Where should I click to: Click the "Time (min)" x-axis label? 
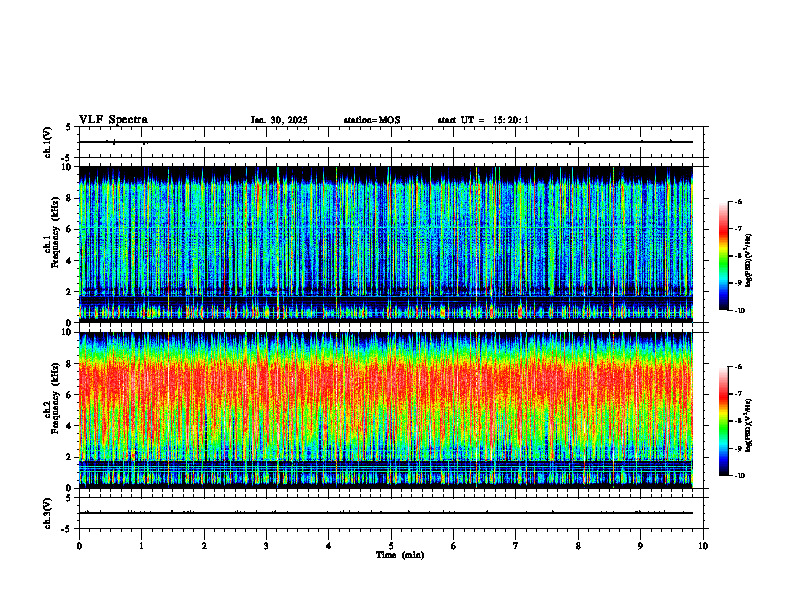coord(400,555)
